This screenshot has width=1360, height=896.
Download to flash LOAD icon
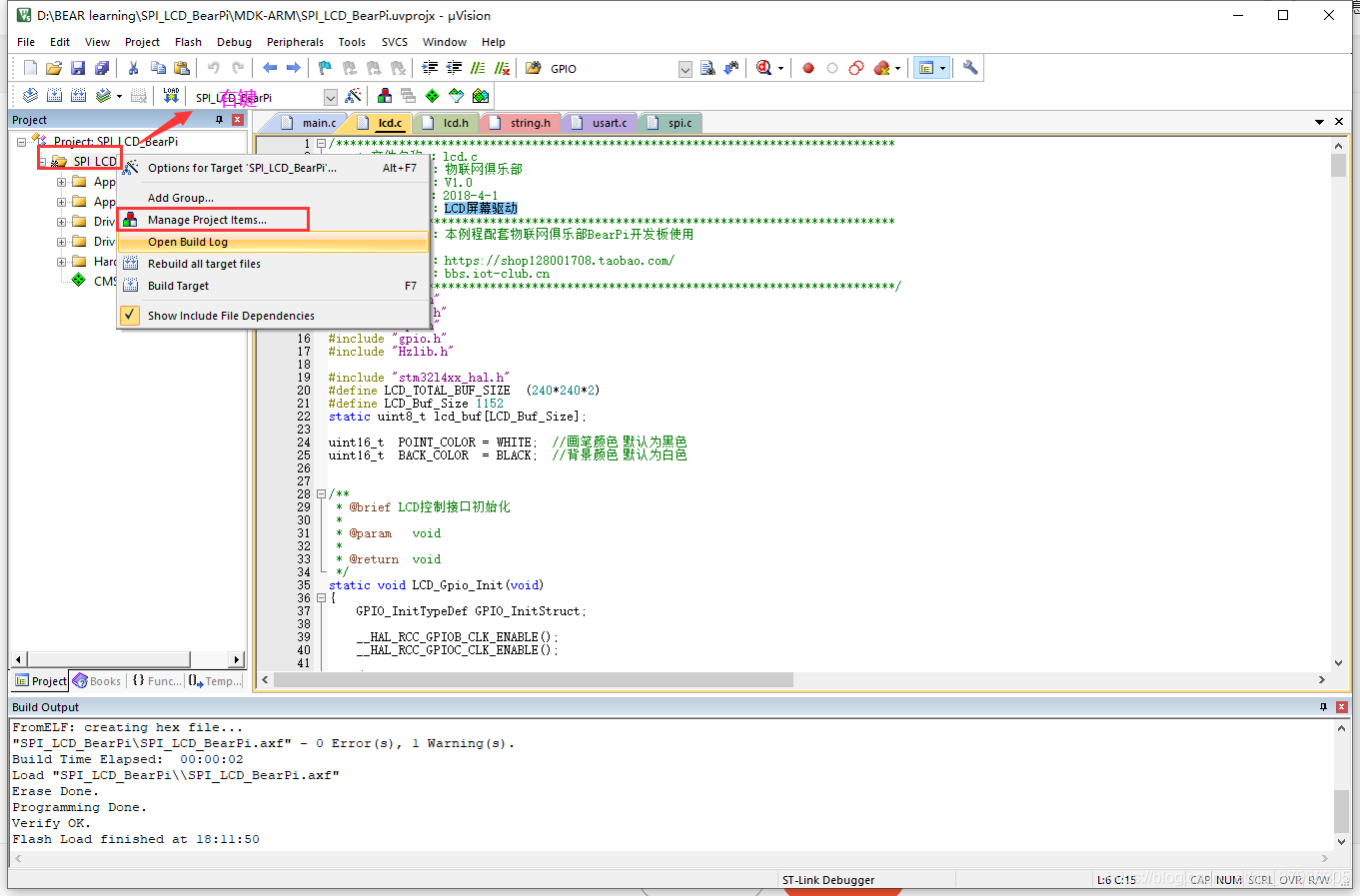171,96
